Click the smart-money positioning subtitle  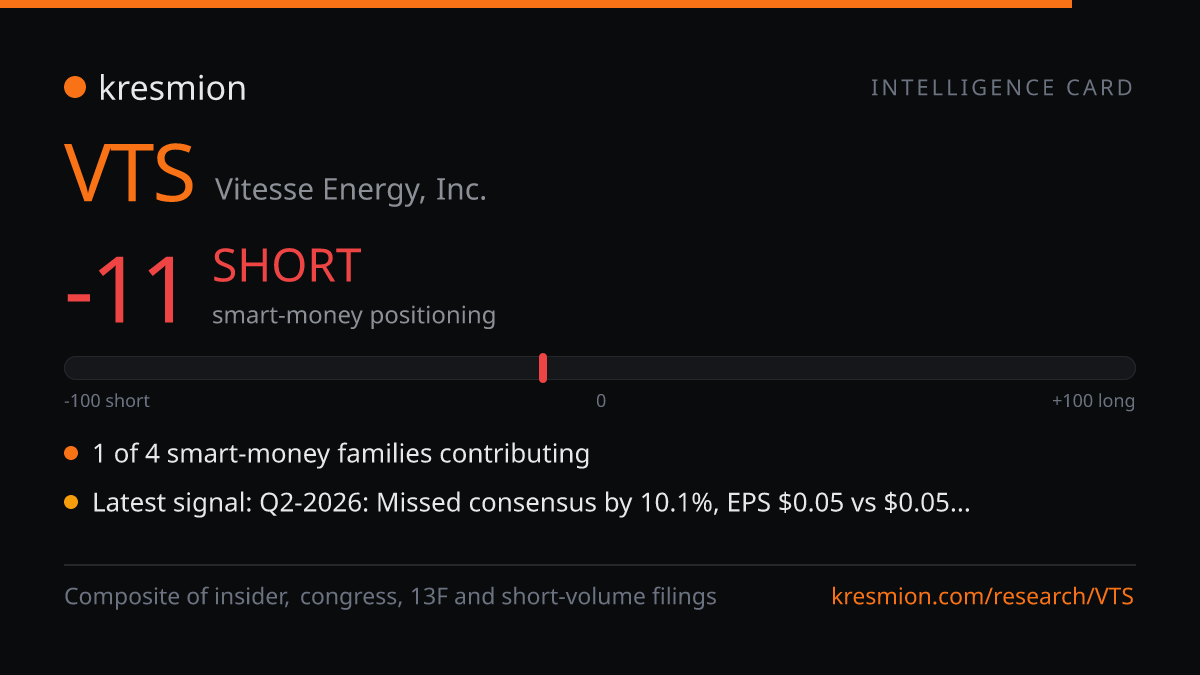click(354, 315)
